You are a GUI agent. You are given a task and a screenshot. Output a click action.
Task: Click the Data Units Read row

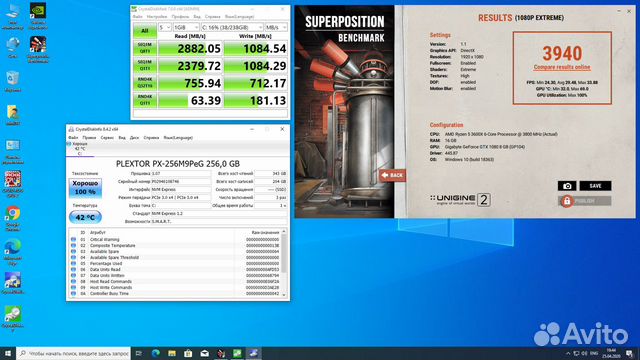(176, 270)
